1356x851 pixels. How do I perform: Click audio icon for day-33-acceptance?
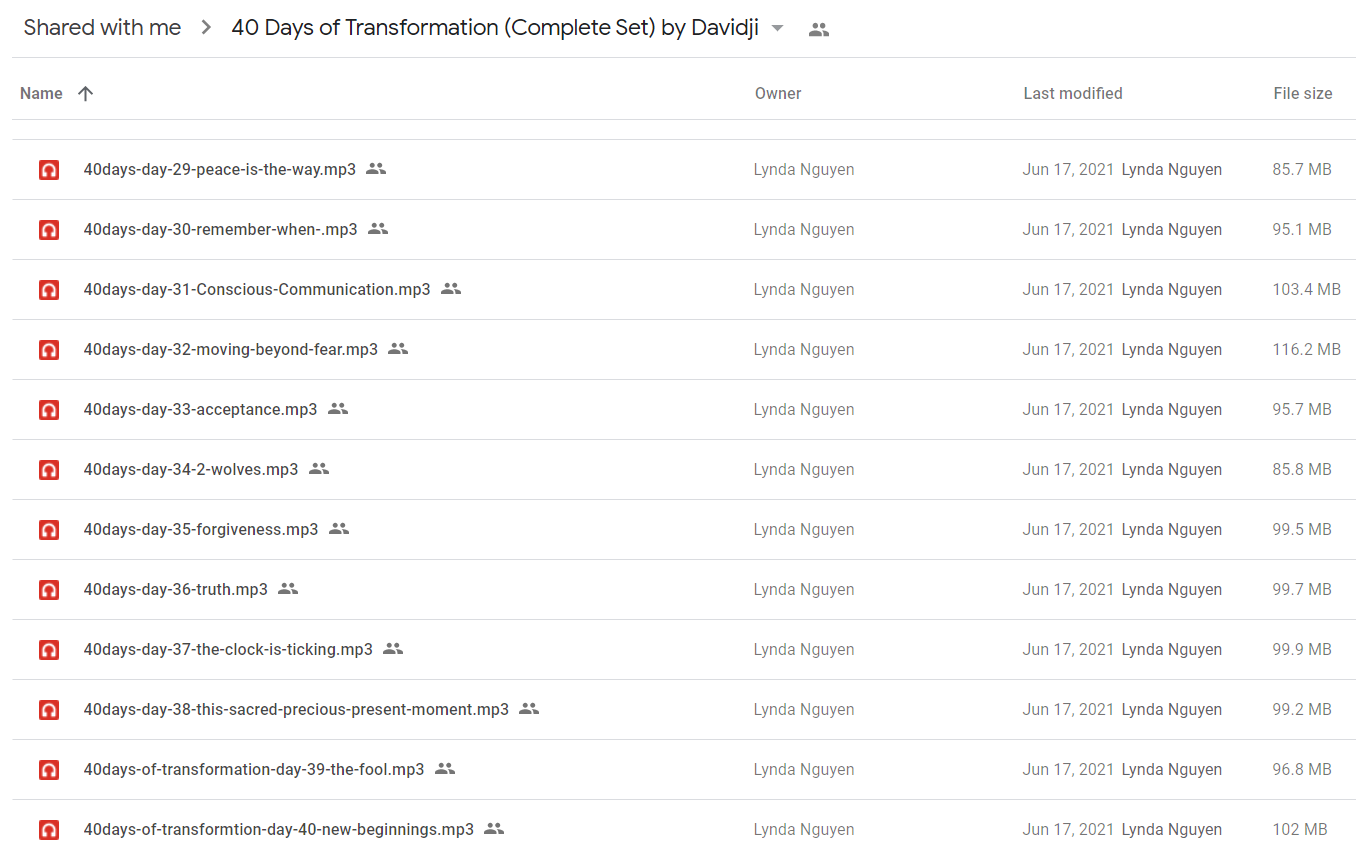tap(49, 410)
